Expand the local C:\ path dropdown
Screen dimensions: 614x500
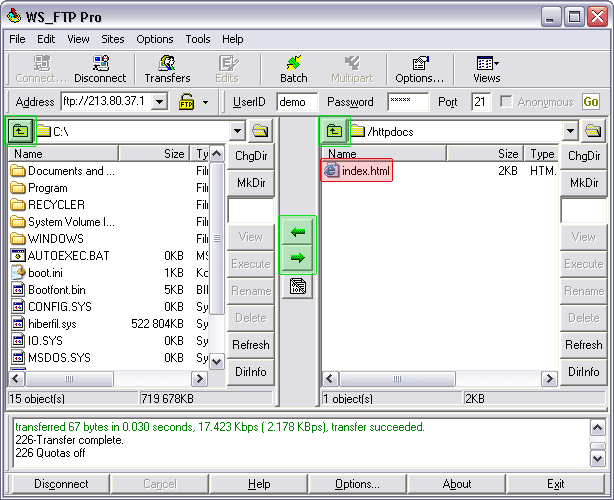click(x=237, y=131)
